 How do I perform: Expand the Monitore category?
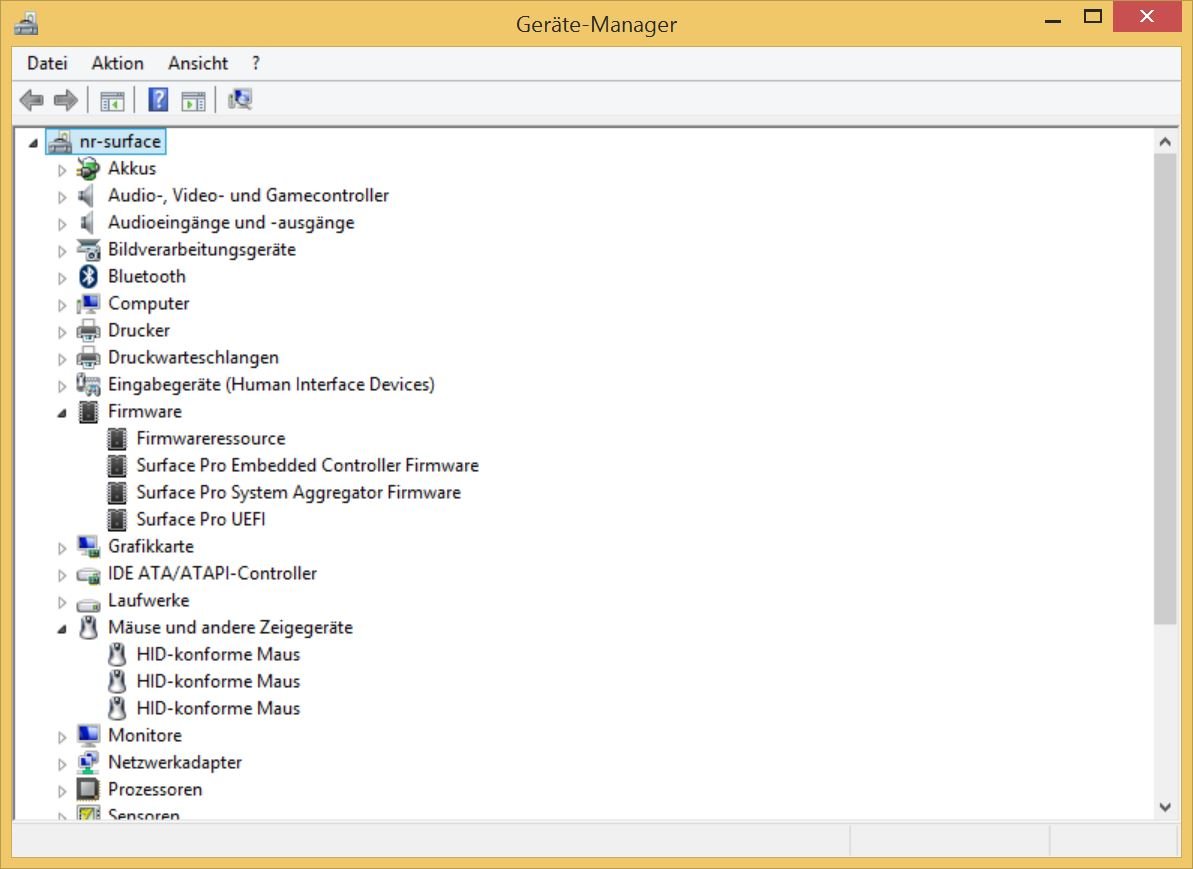point(62,737)
